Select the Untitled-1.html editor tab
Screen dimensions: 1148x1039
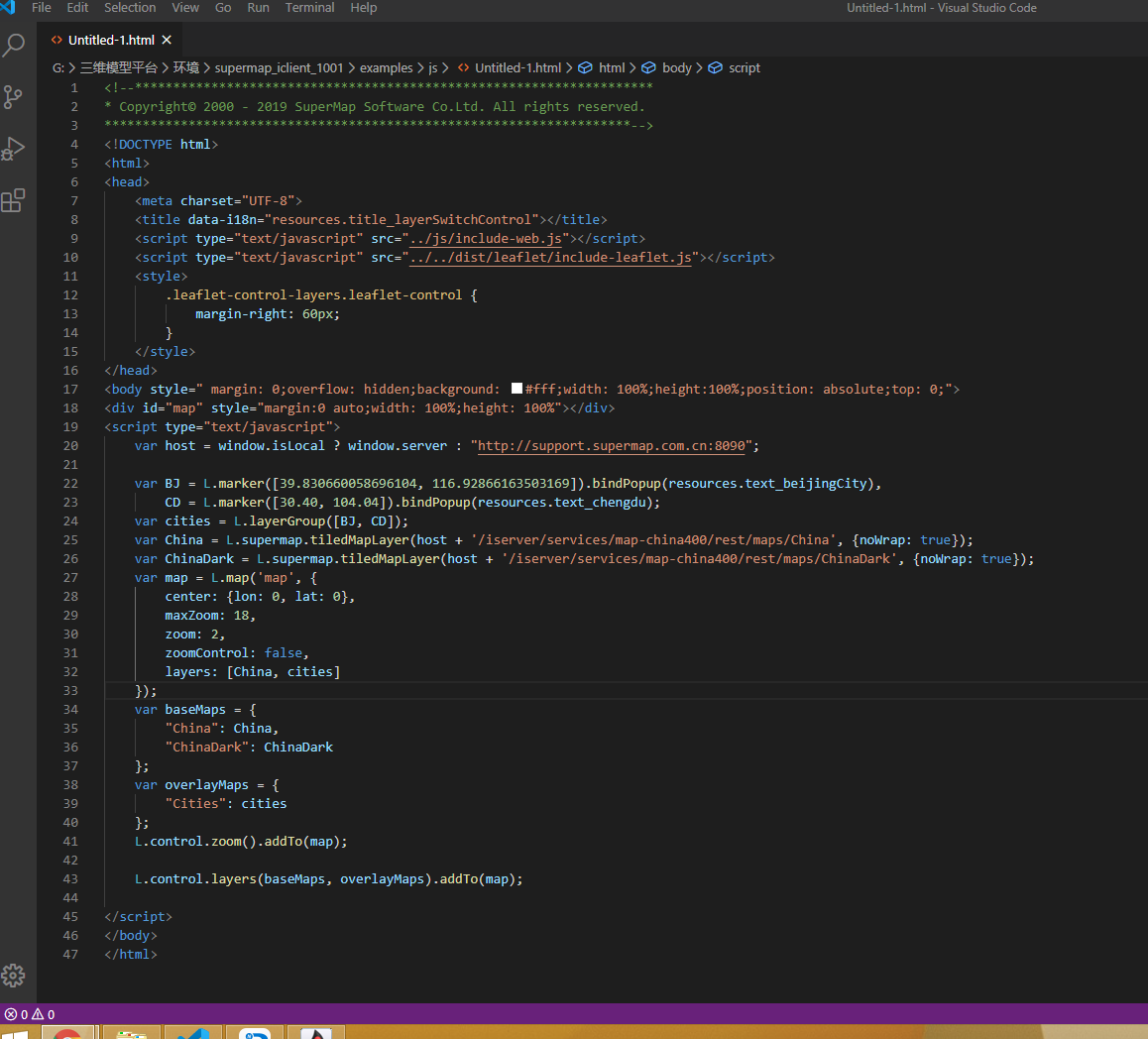coord(110,41)
